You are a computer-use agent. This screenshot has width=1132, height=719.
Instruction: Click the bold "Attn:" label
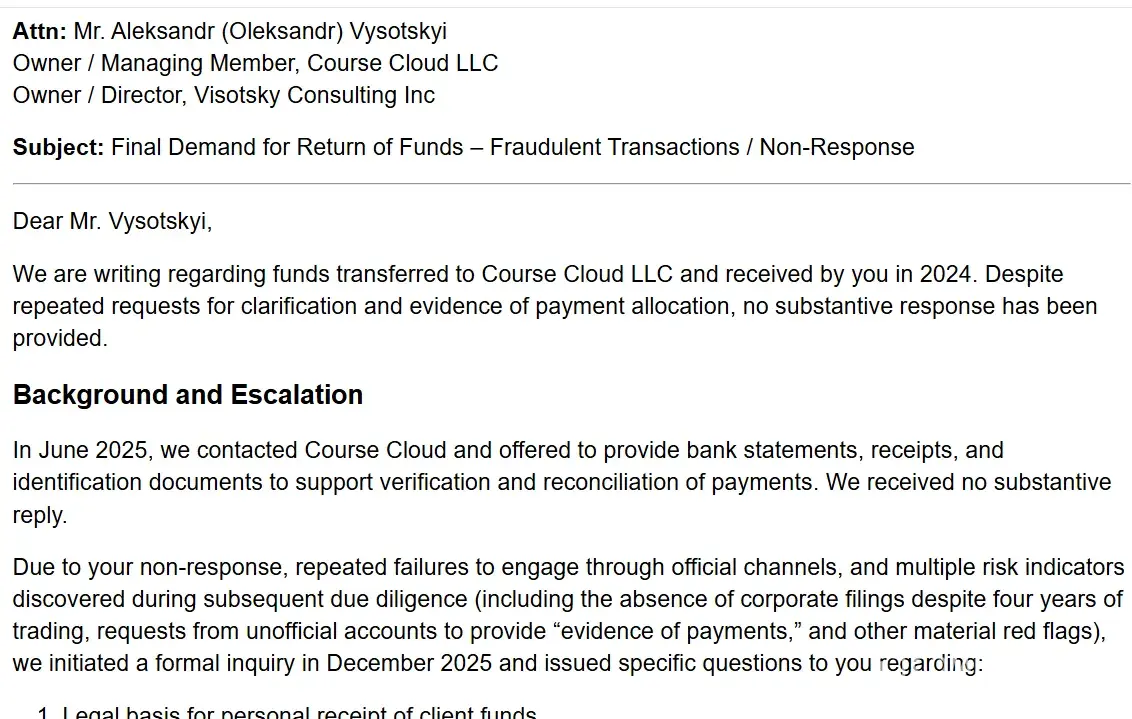click(39, 31)
